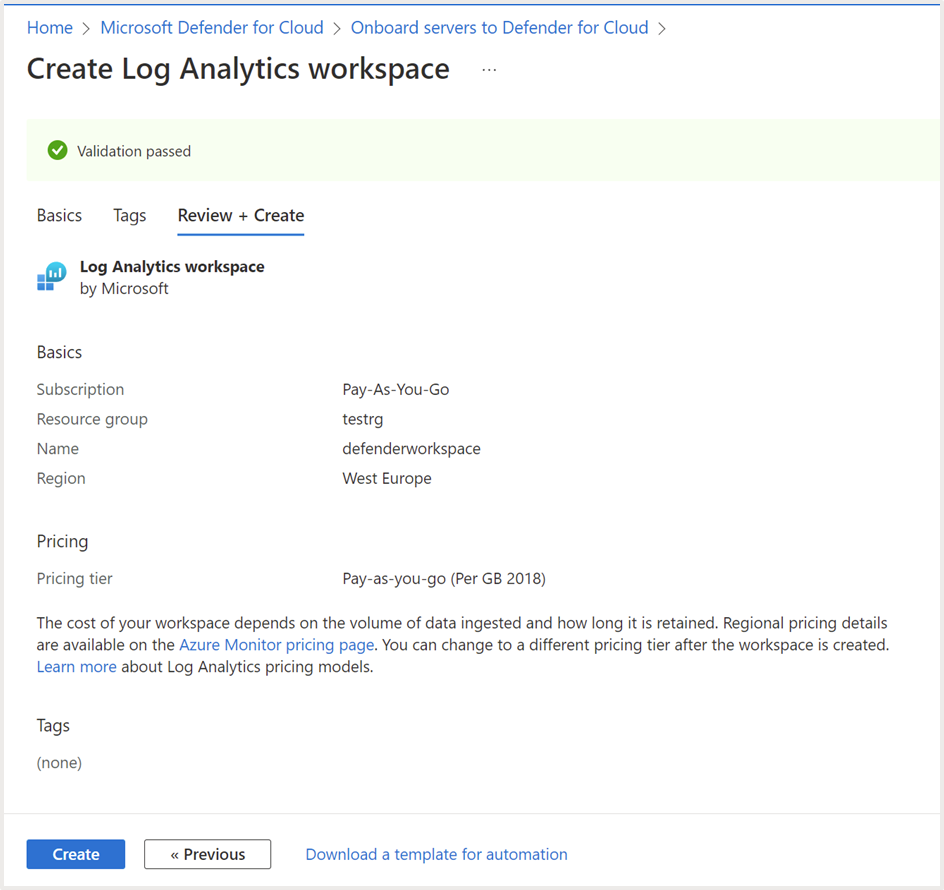Open the Azure Monitor pricing page link

(277, 645)
